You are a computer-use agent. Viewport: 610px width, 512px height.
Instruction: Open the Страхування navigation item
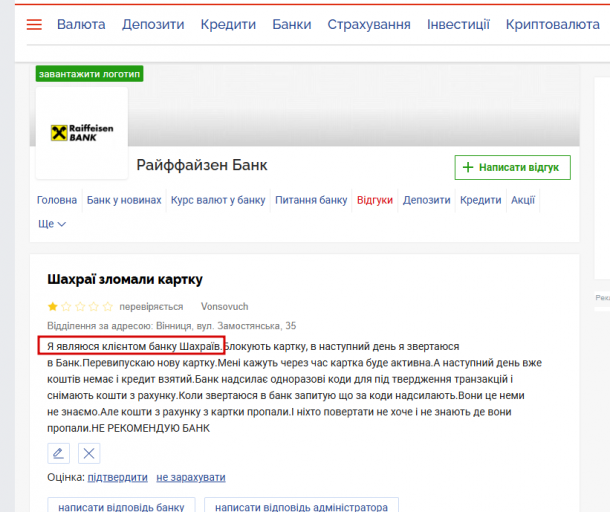[x=369, y=24]
